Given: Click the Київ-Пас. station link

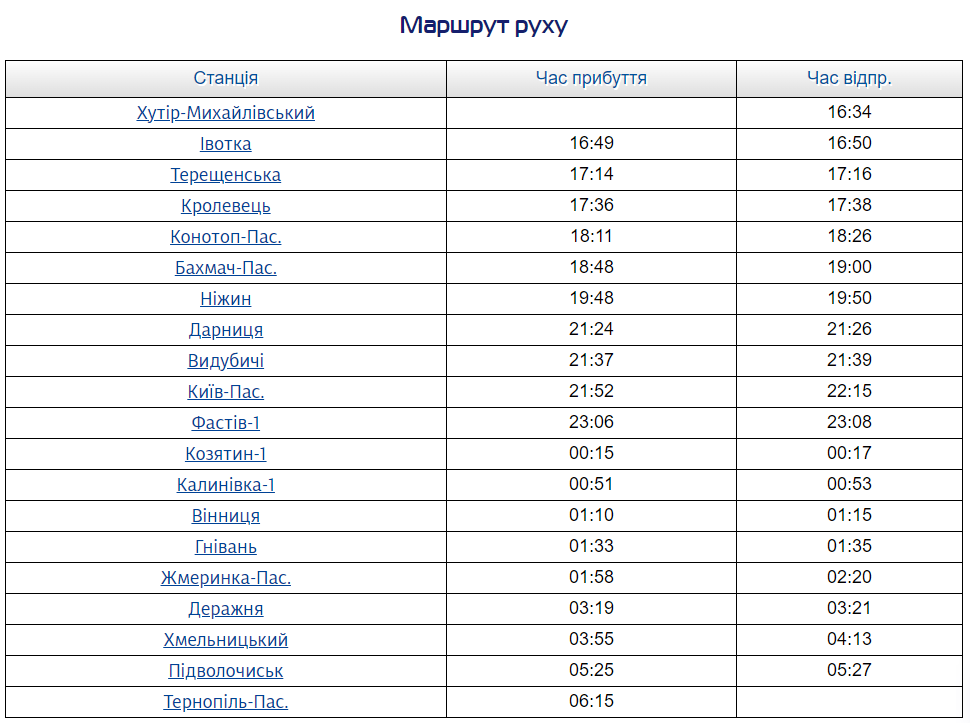Looking at the screenshot, I should pyautogui.click(x=225, y=392).
